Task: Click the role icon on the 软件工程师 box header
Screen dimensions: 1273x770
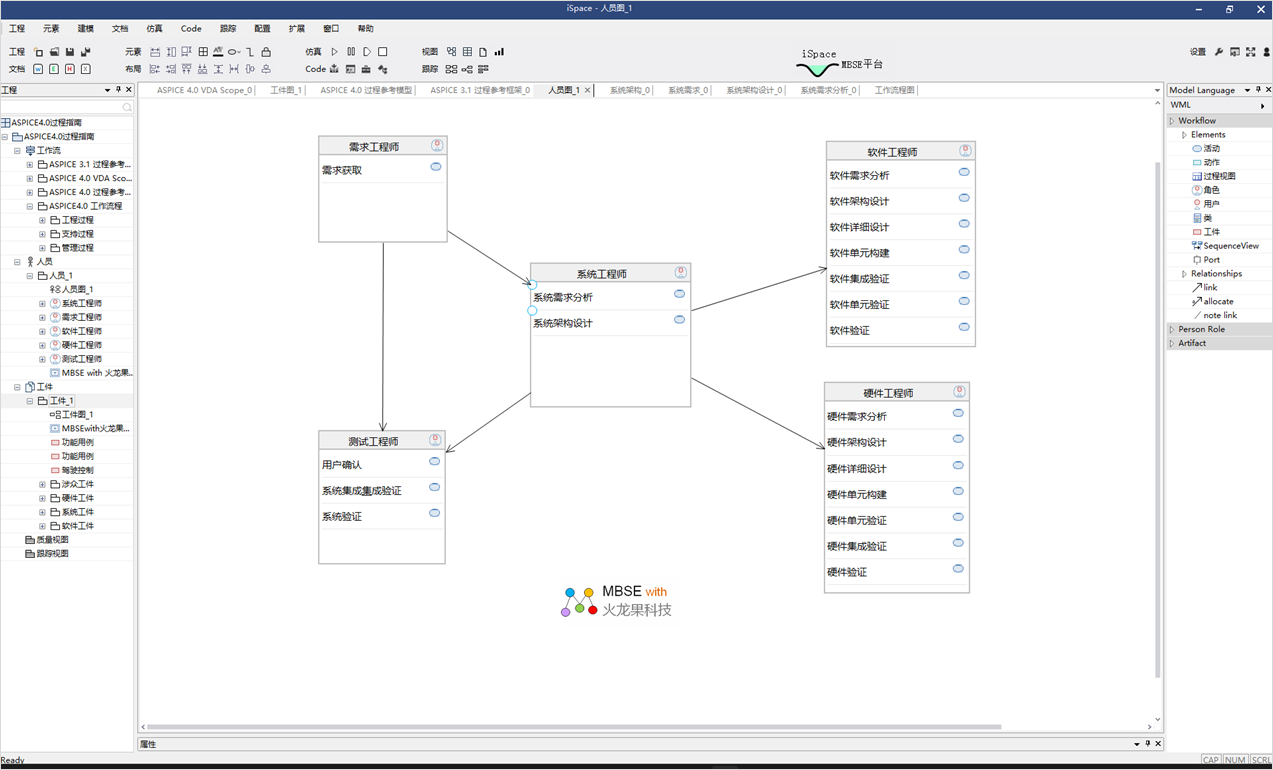Action: pos(965,151)
